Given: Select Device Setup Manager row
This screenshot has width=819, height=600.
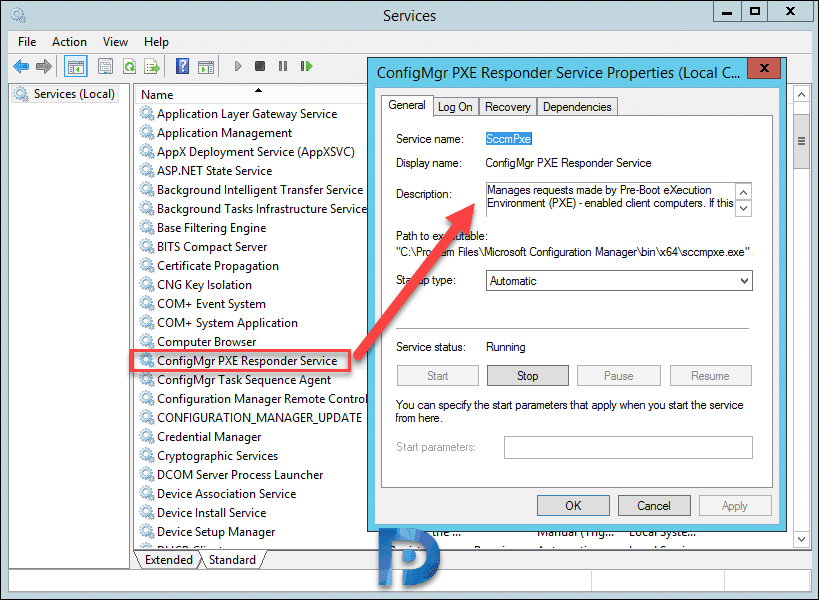Looking at the screenshot, I should [x=216, y=532].
